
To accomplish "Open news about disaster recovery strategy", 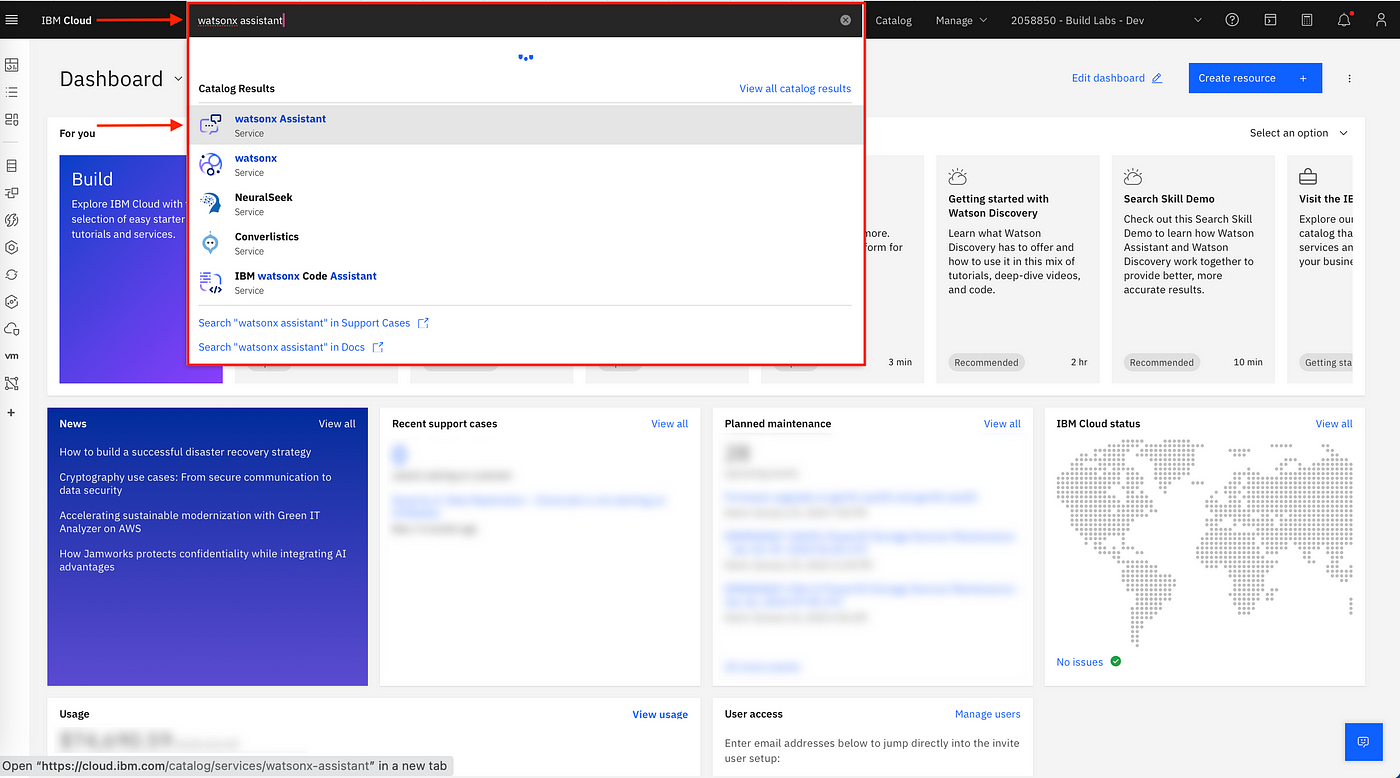I will 185,452.
